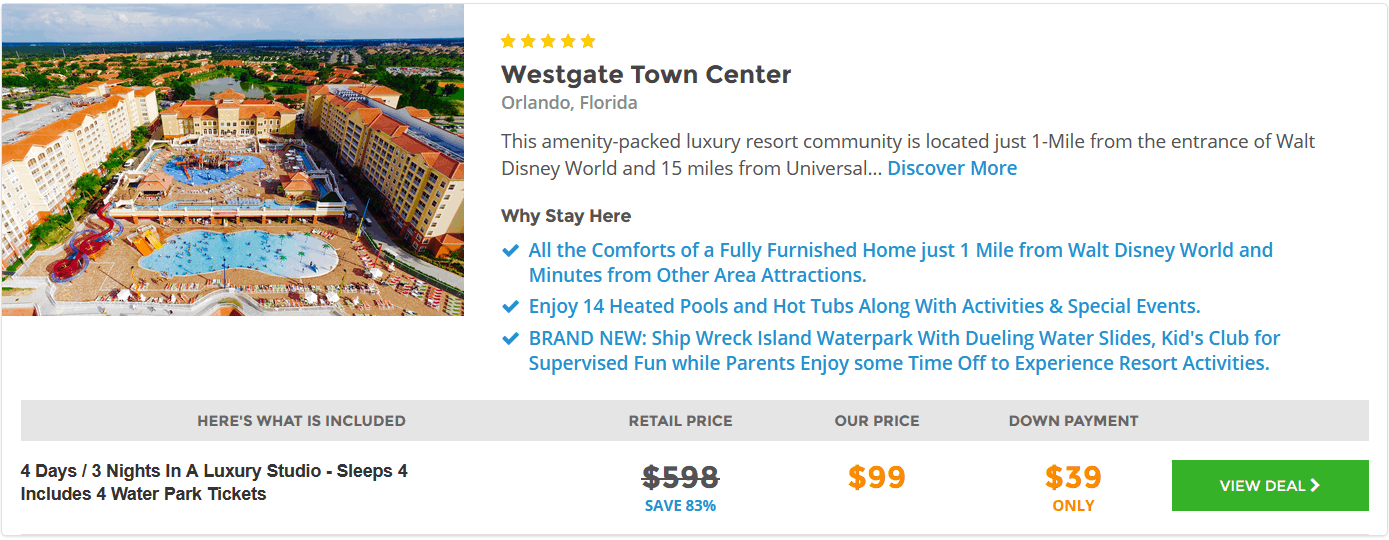Click the crossed-out $598 retail price
This screenshot has height=540, width=1389.
(680, 477)
